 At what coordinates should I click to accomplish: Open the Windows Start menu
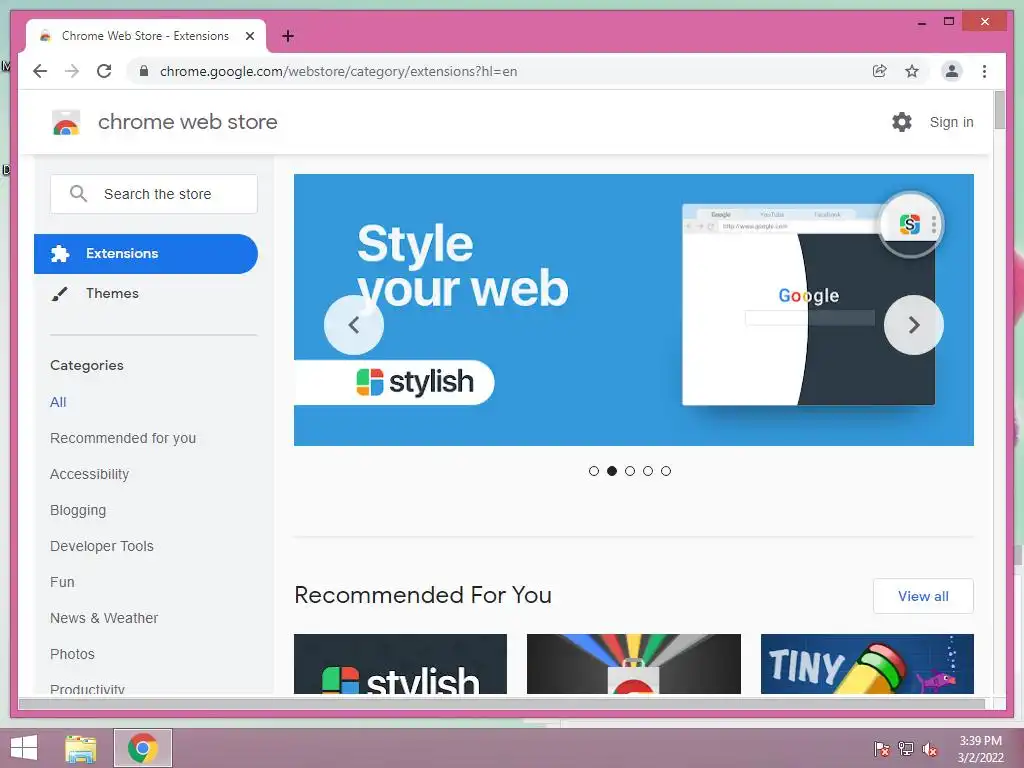[x=24, y=748]
